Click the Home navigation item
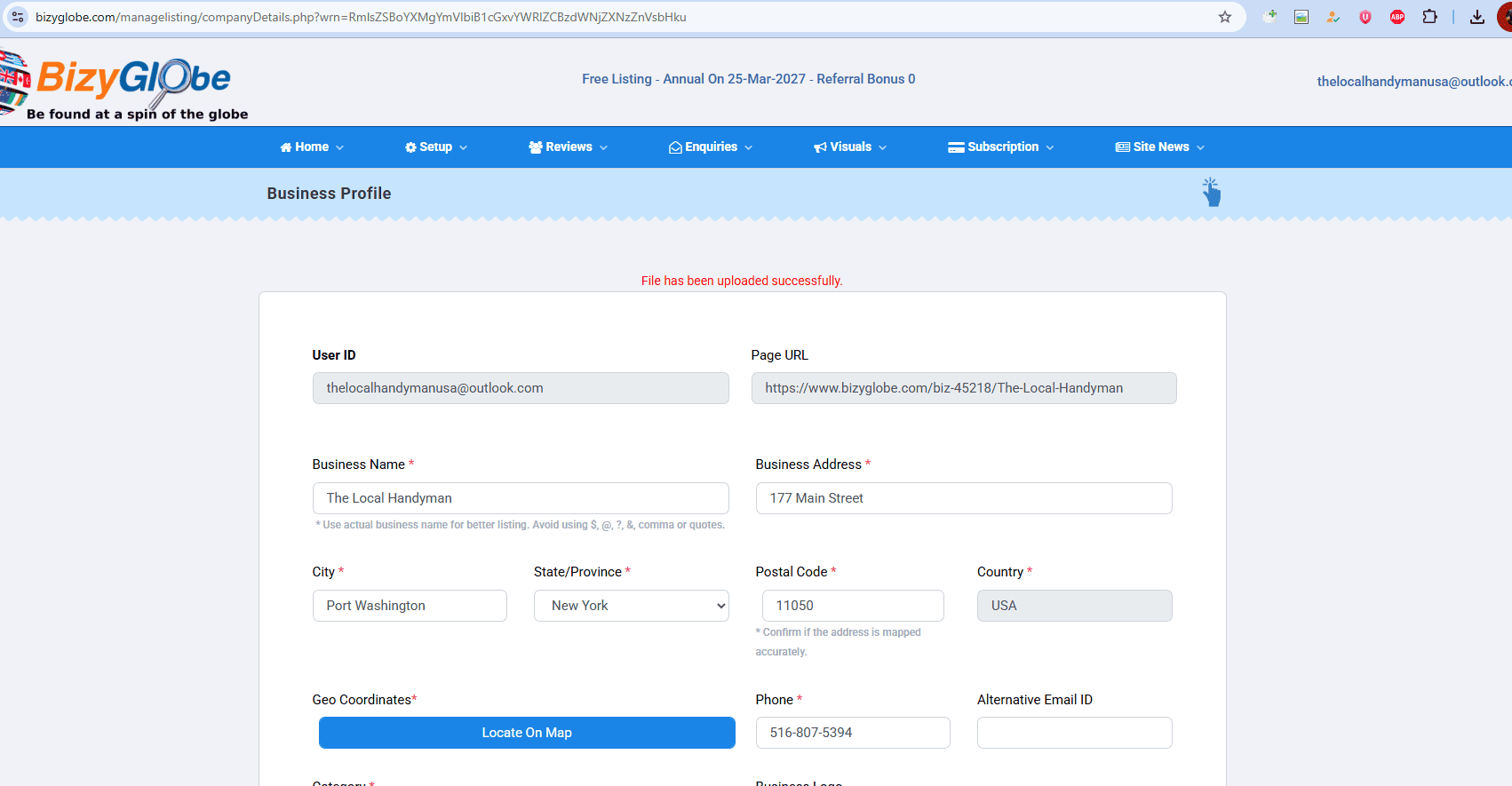 pos(312,147)
